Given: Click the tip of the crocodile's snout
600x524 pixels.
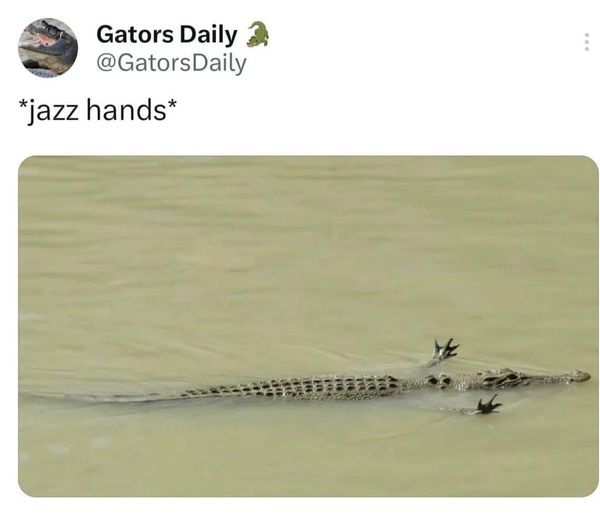Looking at the screenshot, I should coord(580,376).
